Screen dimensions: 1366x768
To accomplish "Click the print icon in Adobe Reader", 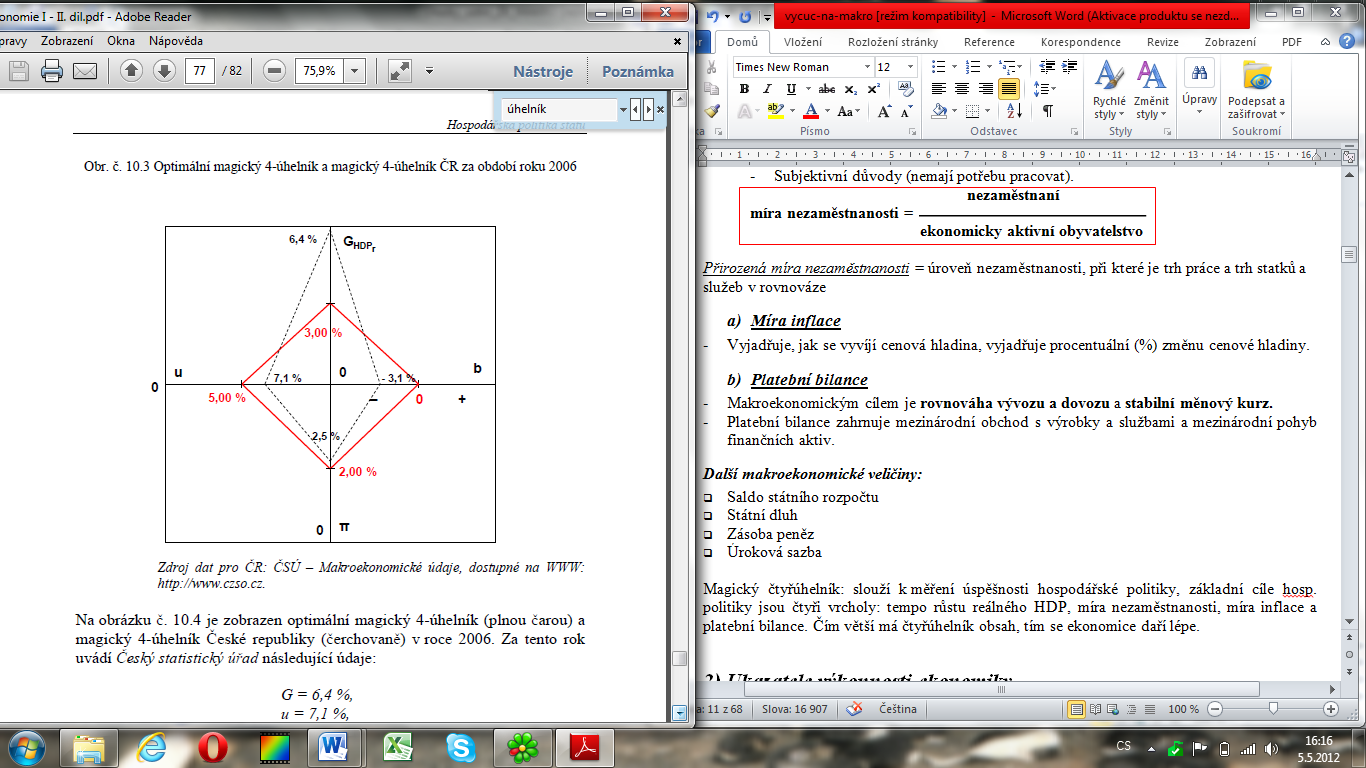I will [52, 71].
